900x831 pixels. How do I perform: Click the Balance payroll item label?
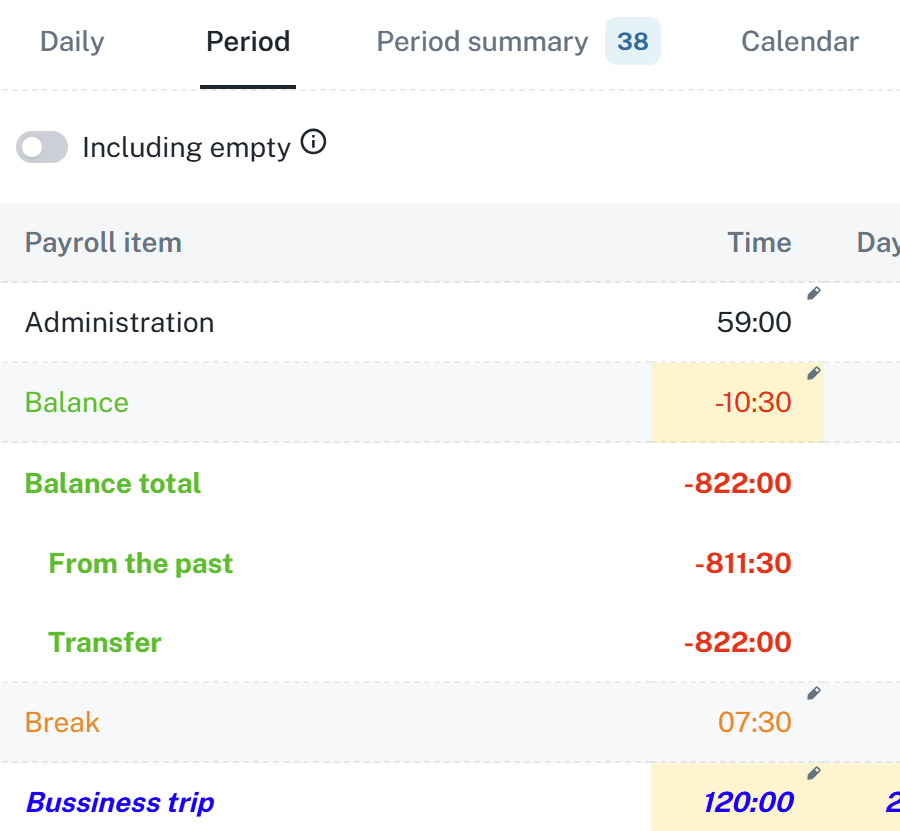click(77, 403)
